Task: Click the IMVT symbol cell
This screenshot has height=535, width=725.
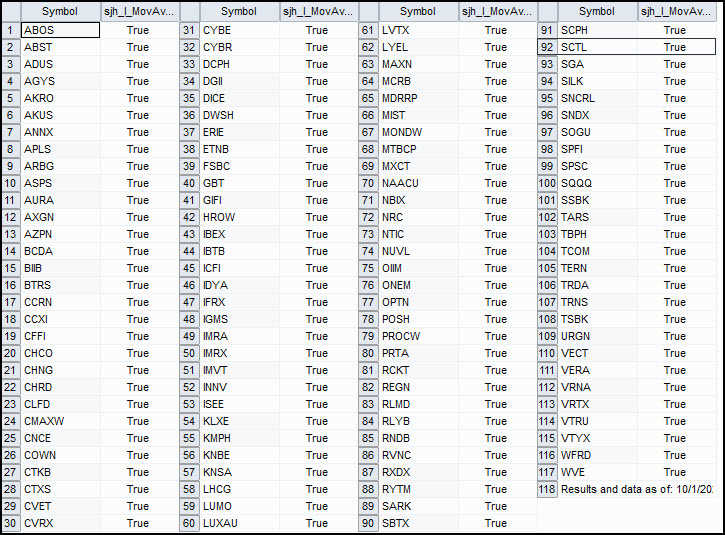Action: coord(240,370)
